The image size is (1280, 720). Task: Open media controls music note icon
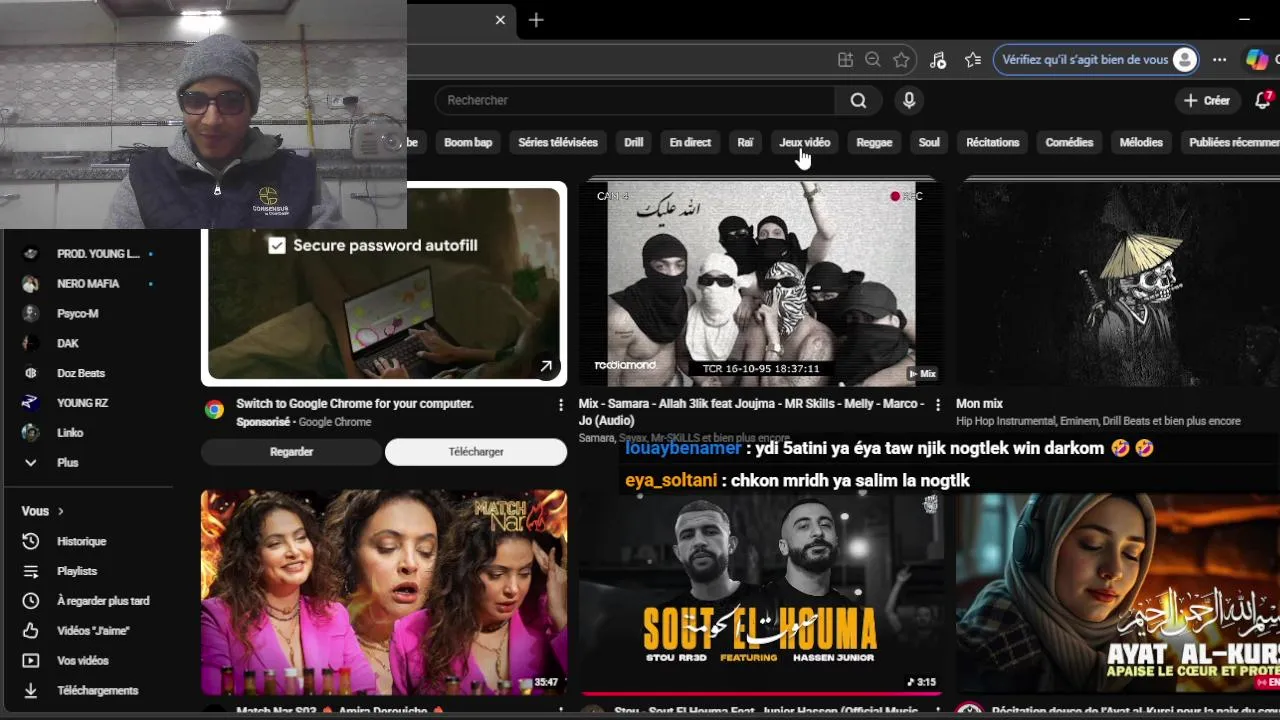click(938, 60)
